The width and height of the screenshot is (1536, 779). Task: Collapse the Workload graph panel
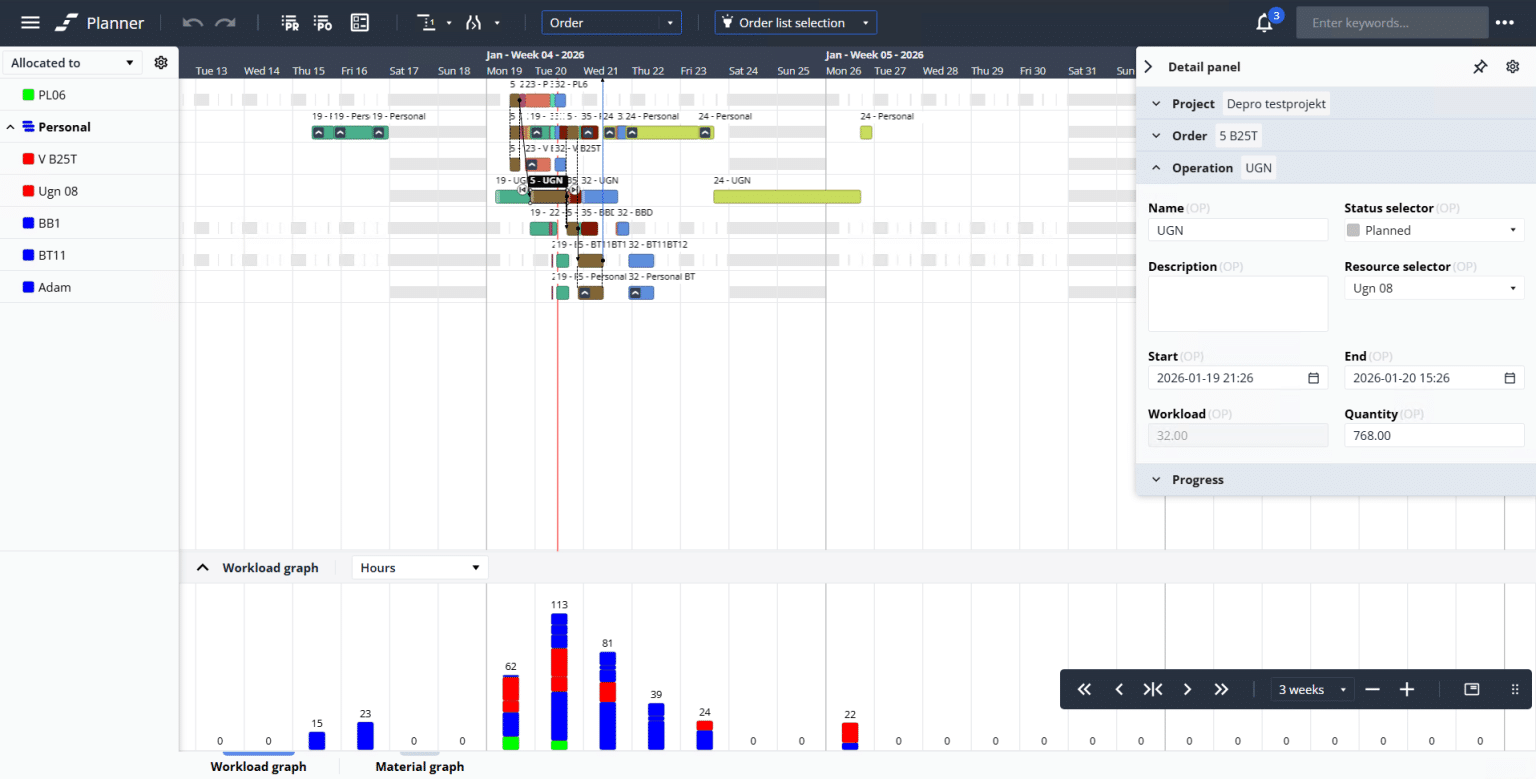tap(203, 567)
